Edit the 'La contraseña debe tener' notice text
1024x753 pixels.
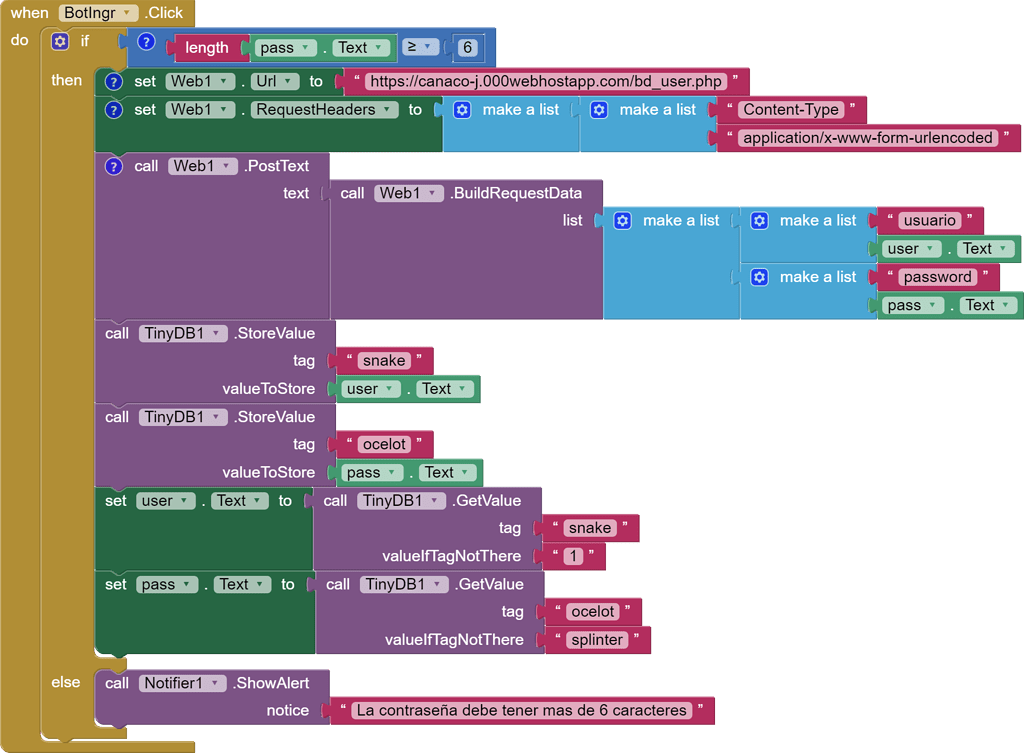522,710
